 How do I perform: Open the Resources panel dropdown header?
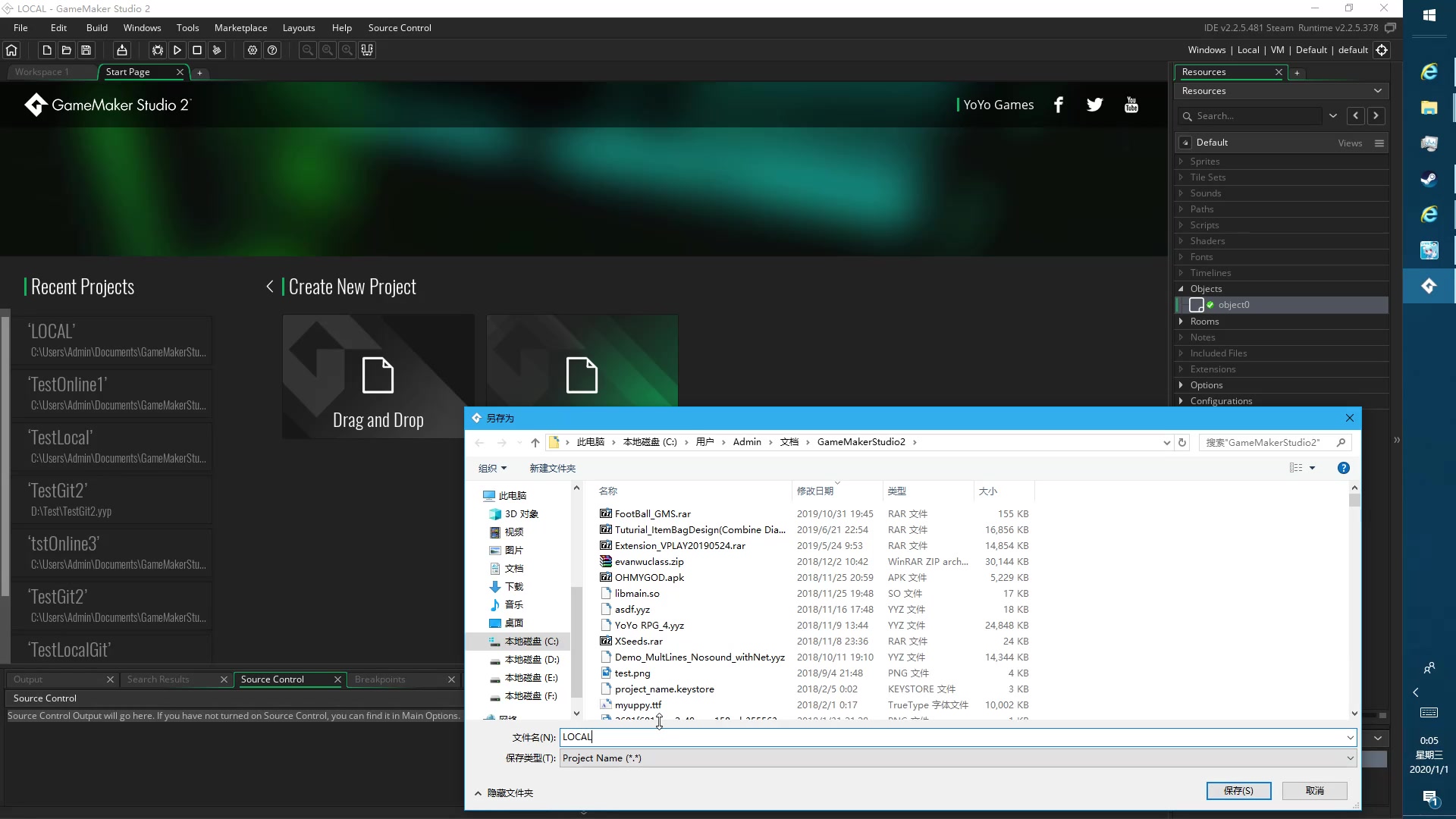(1281, 91)
